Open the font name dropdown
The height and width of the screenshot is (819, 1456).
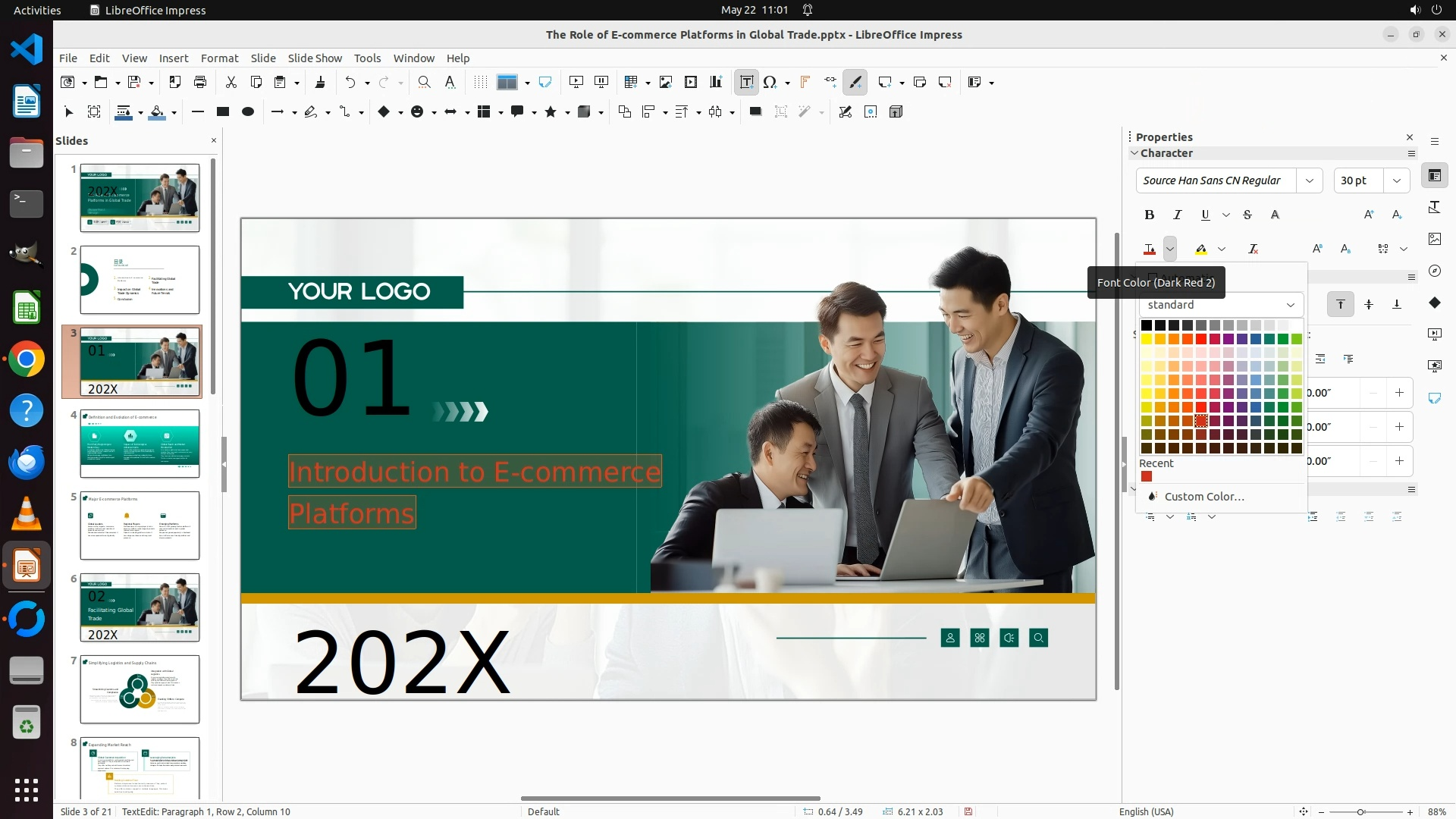point(1309,180)
